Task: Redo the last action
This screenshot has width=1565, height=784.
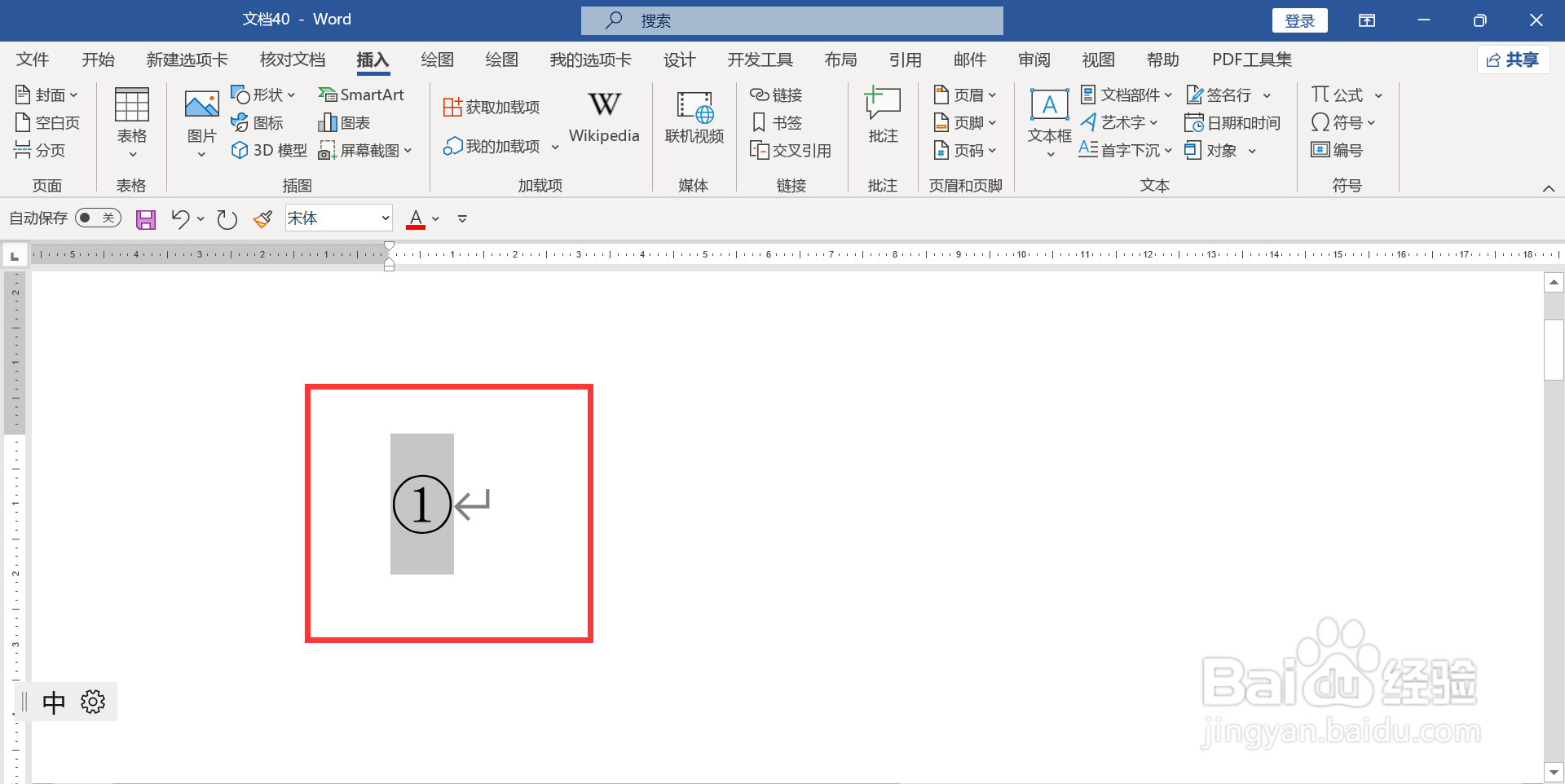Action: [x=227, y=218]
